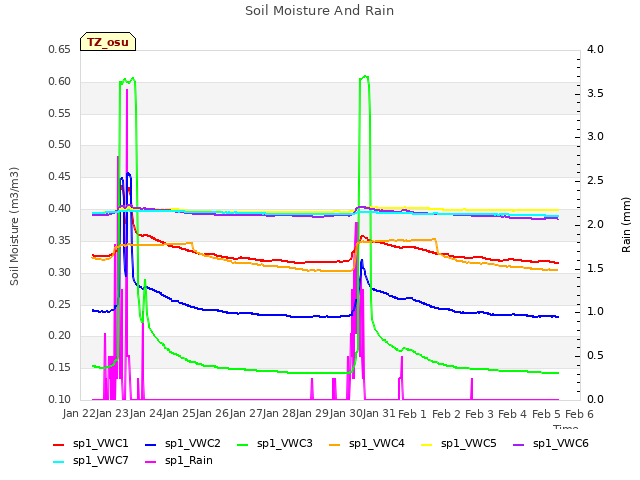Click the 0.10 soil moisture axis value
The image size is (640, 480).
point(60,399)
